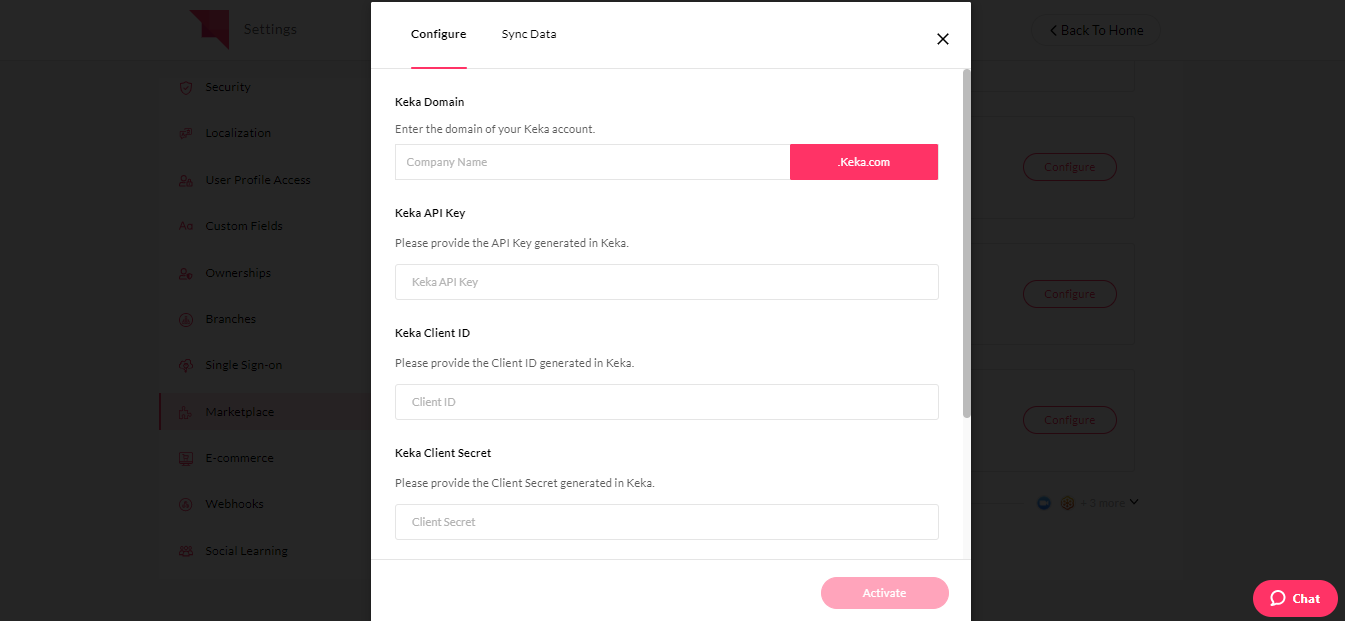Click the Custom Fields icon
Image resolution: width=1345 pixels, height=621 pixels.
[185, 226]
